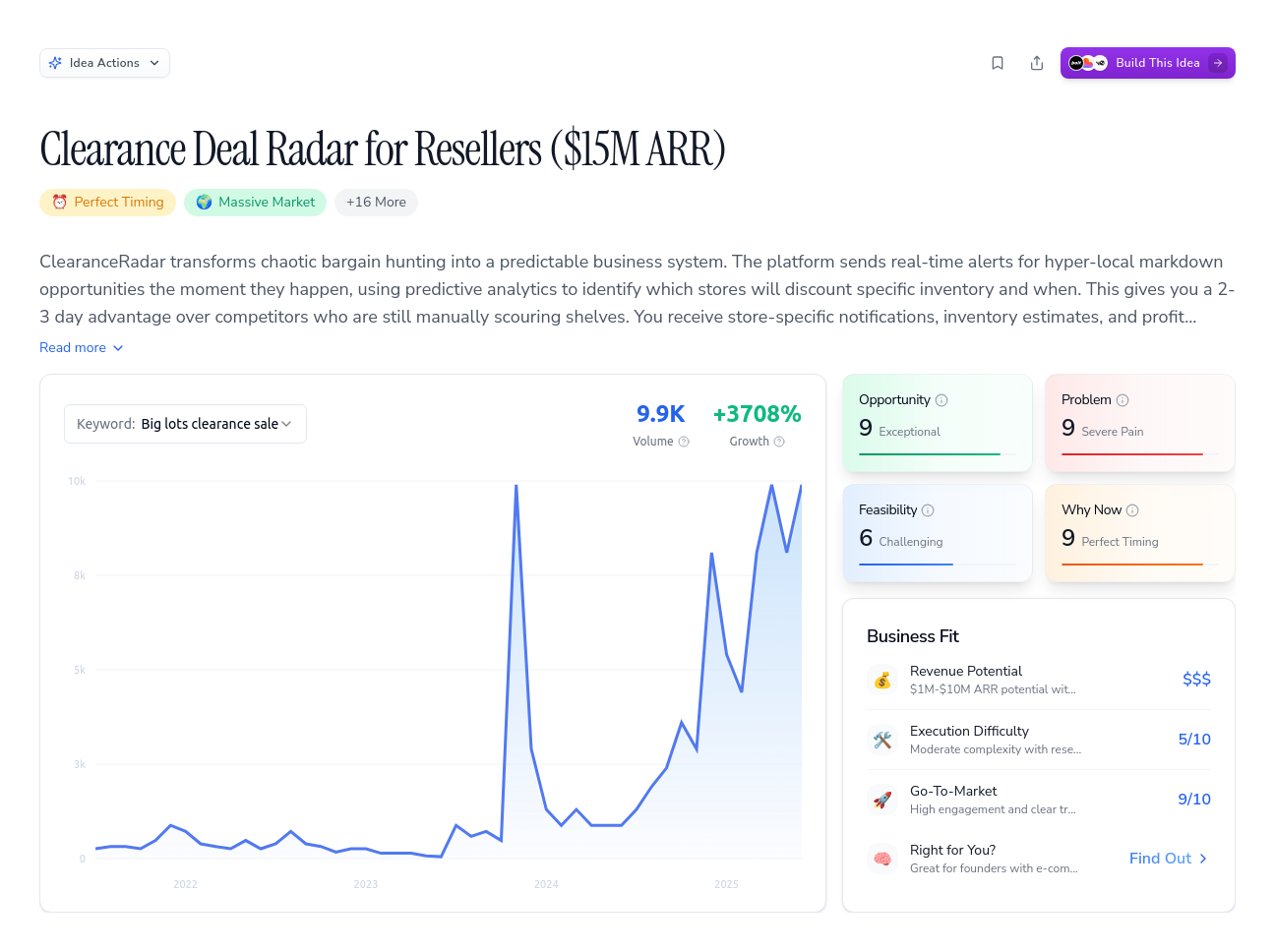The image size is (1275, 952).
Task: Bookmark this idea
Action: (998, 63)
